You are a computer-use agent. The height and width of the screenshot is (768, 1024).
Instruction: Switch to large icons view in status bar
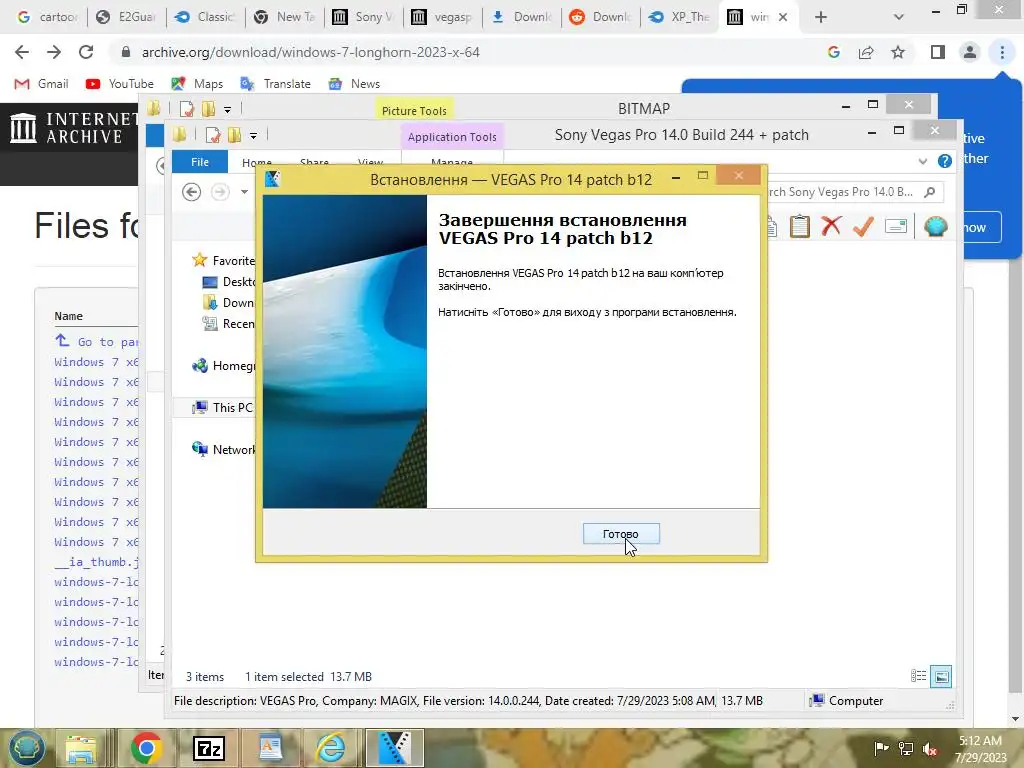941,676
